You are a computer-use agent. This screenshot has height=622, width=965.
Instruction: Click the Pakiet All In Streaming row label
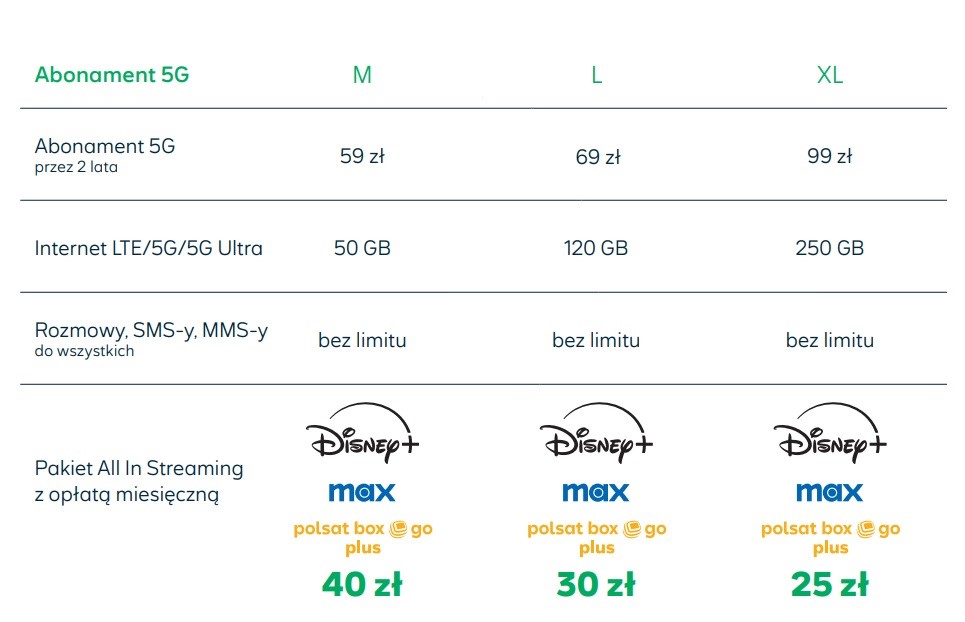(x=139, y=481)
